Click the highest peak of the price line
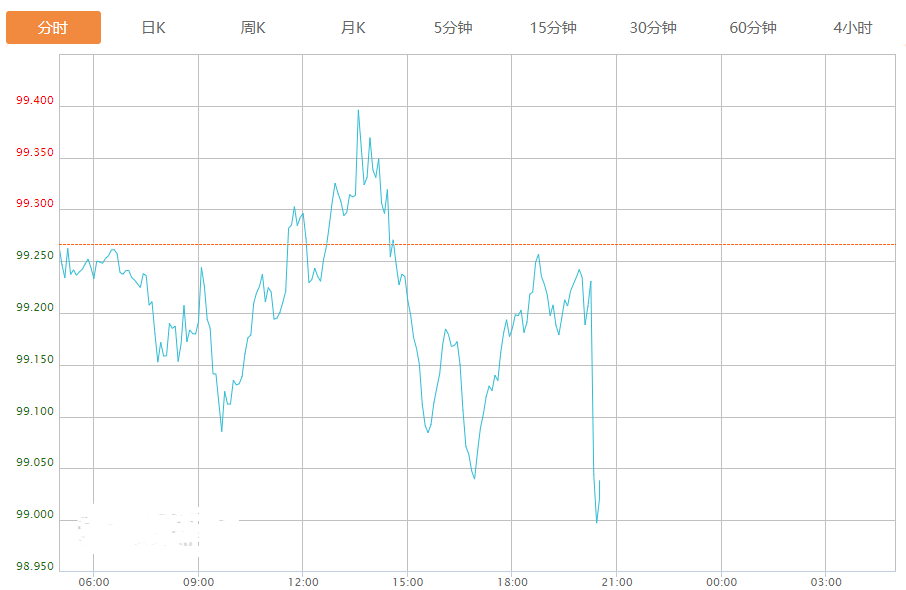Image resolution: width=906 pixels, height=590 pixels. pos(358,111)
